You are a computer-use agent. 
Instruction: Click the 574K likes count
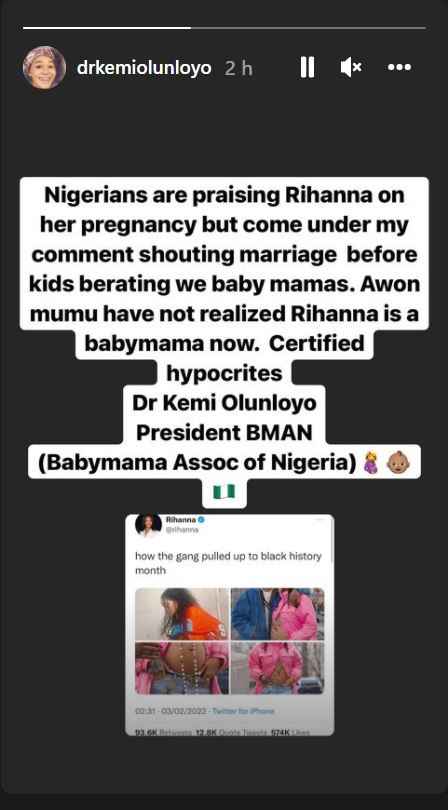point(291,732)
